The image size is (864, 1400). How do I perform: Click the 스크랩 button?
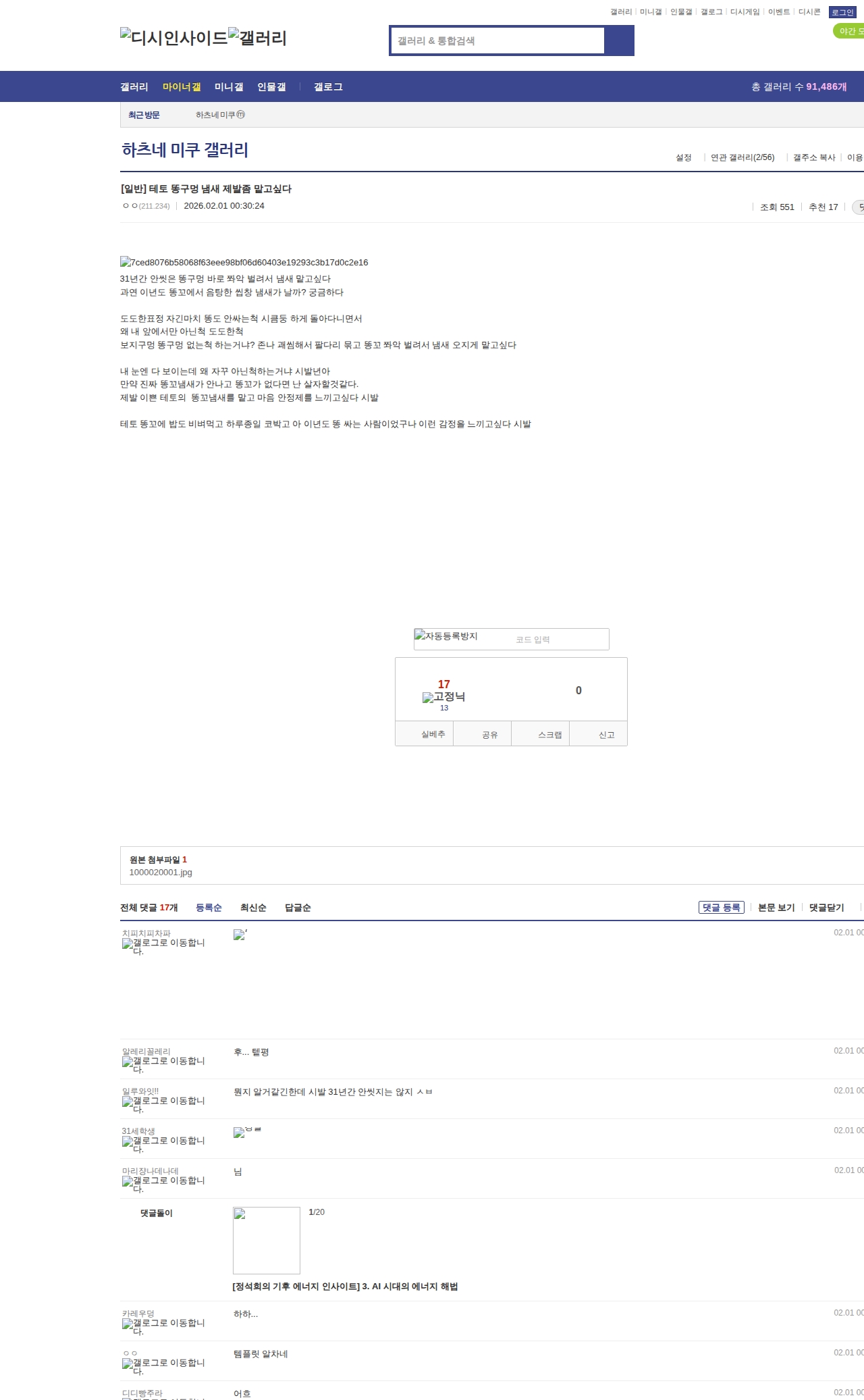click(x=541, y=734)
